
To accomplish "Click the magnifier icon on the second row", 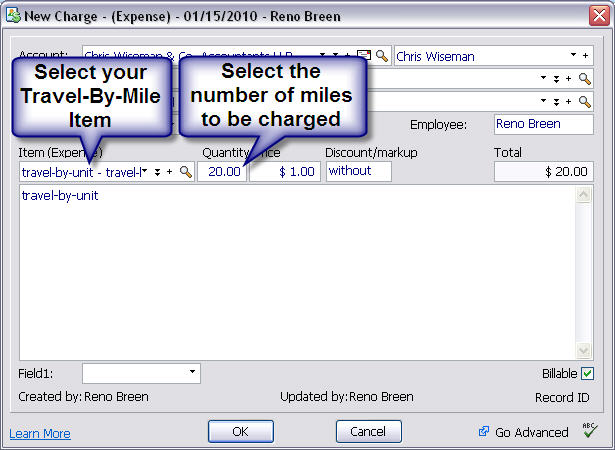I will [x=585, y=78].
